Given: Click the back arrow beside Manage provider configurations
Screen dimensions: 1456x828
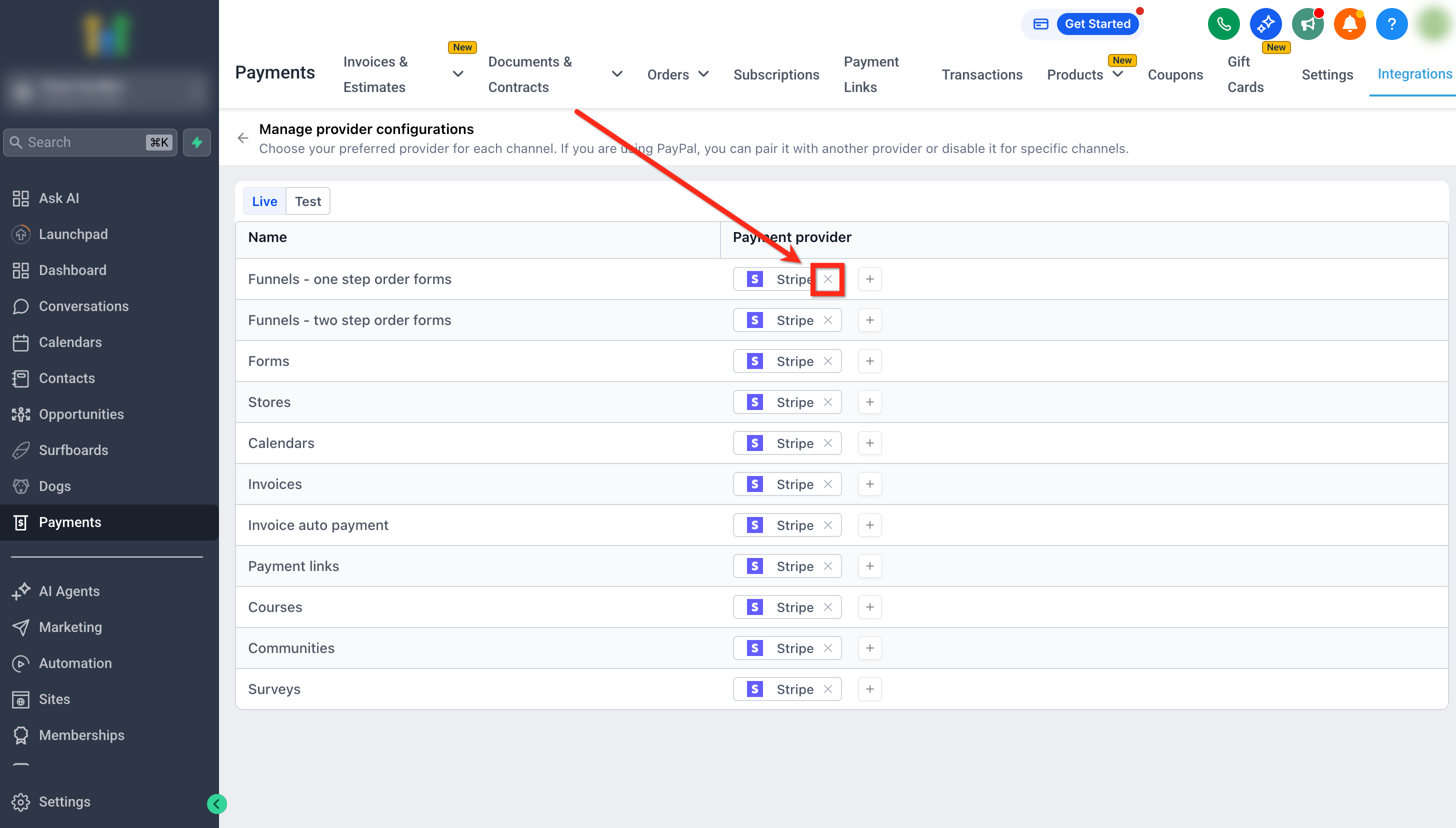Looking at the screenshot, I should [243, 138].
